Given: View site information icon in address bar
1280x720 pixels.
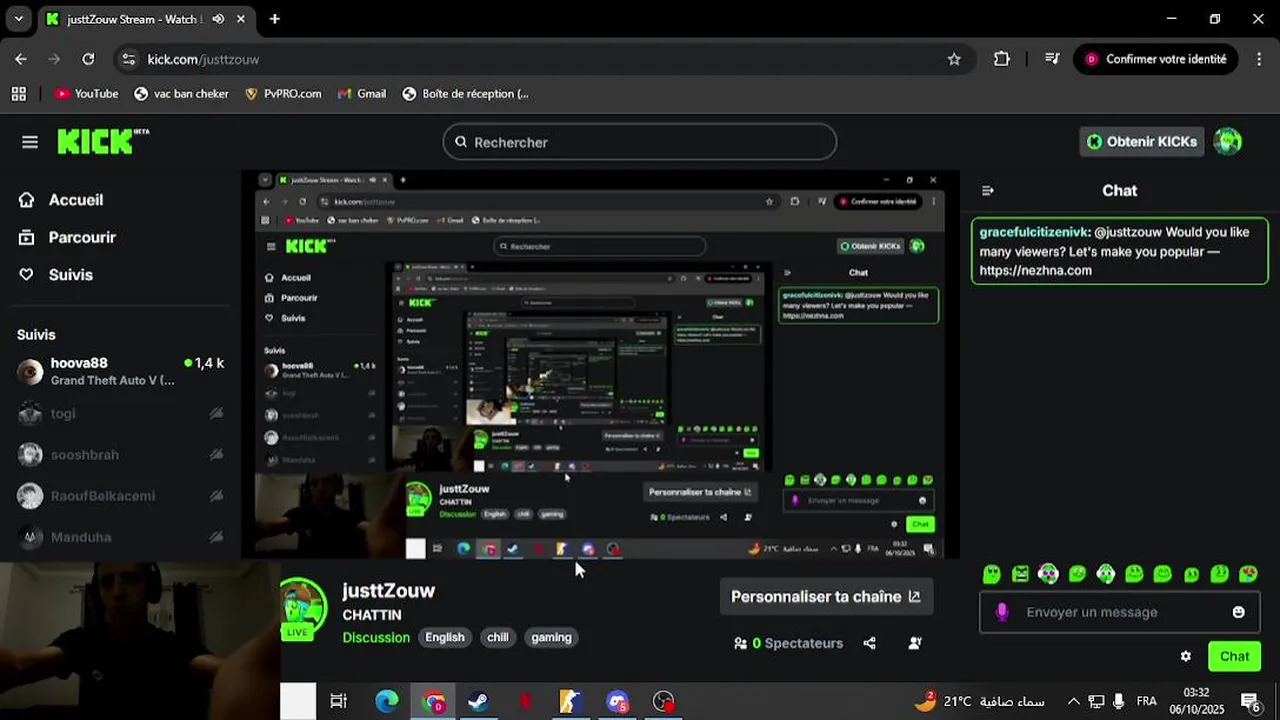Looking at the screenshot, I should tap(128, 59).
